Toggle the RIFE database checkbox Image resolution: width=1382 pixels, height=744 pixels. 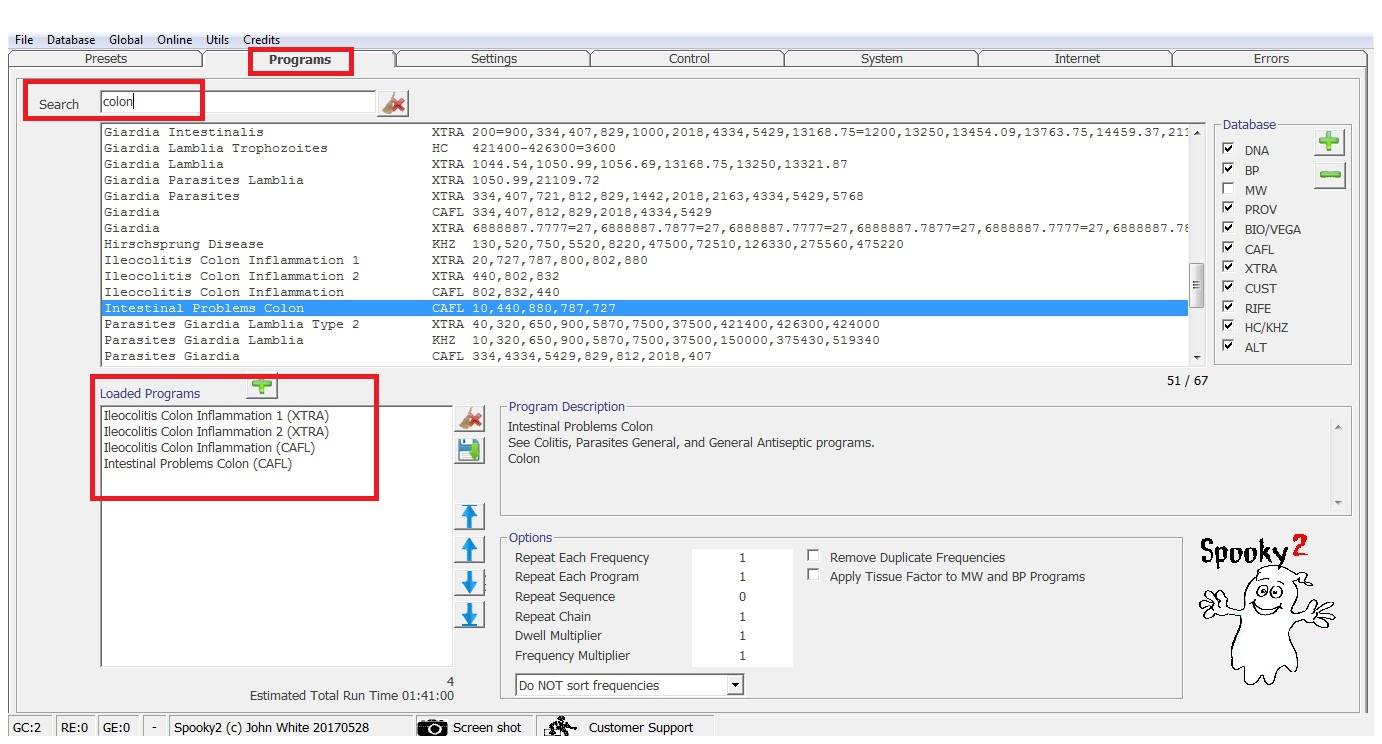click(x=1228, y=307)
